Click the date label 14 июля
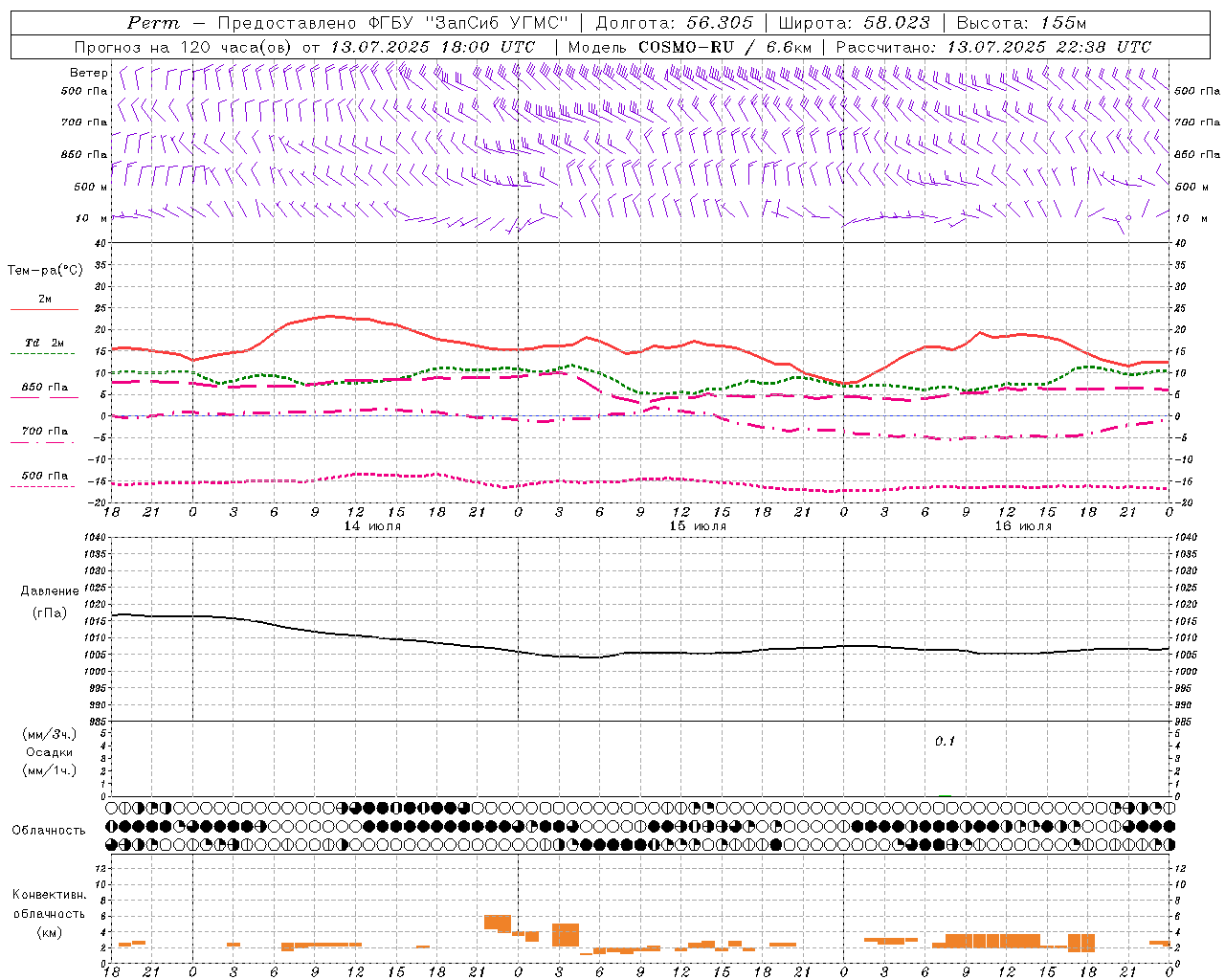The width and height of the screenshot is (1225, 980). (372, 525)
